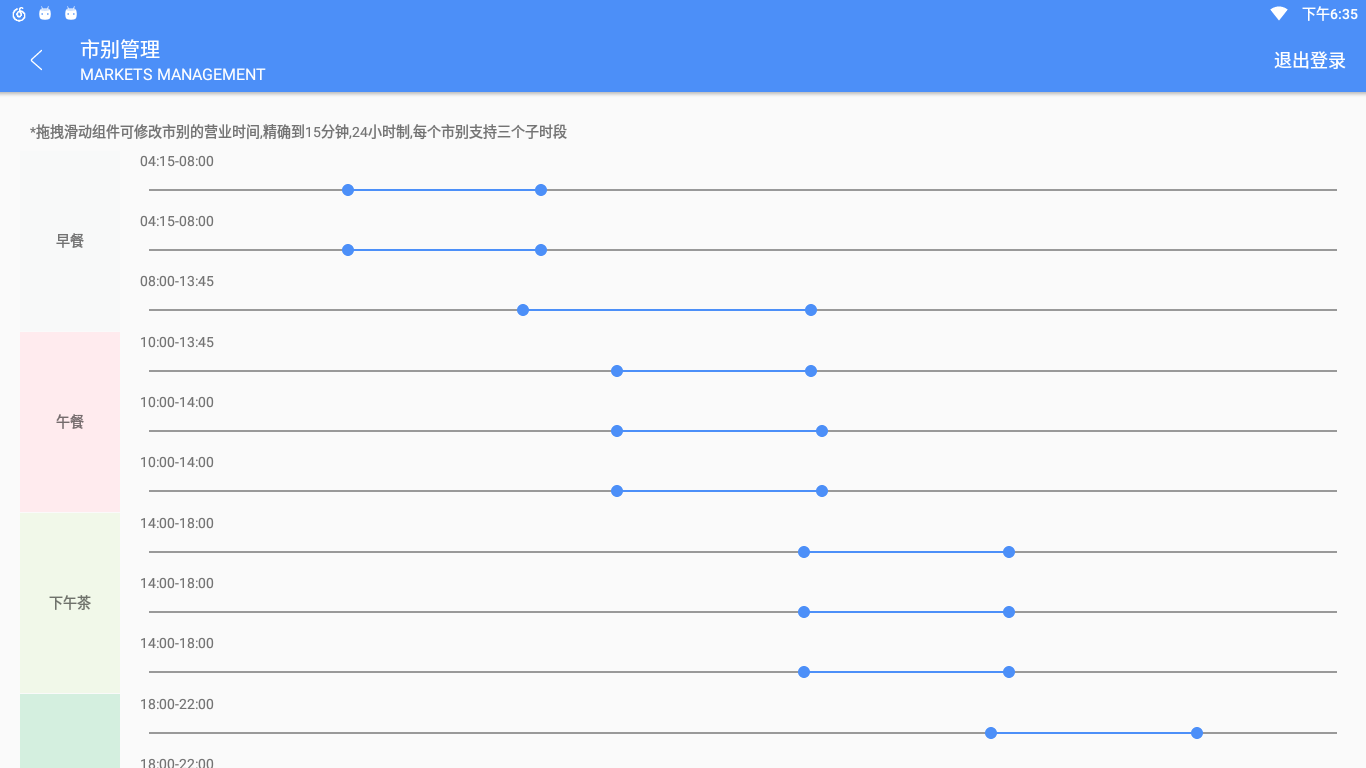This screenshot has height=768, width=1366.
Task: Select the 早餐 market category cell
Action: tap(70, 241)
